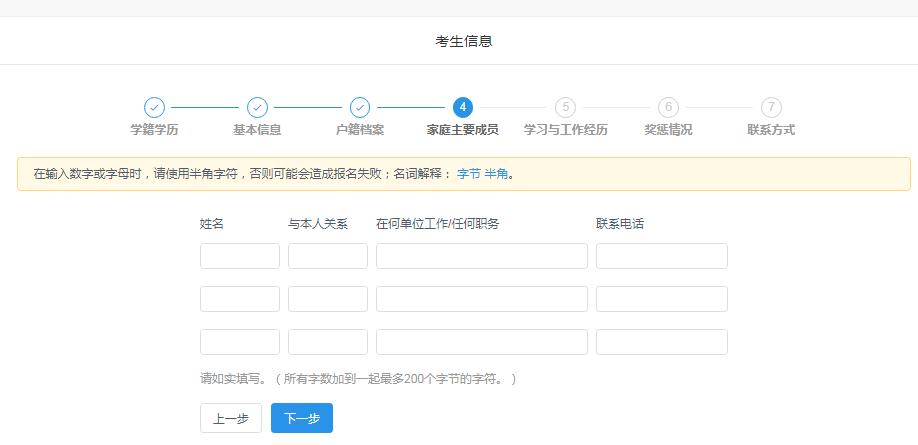Click third row 在何单位工作/任何职务 field

[x=482, y=342]
